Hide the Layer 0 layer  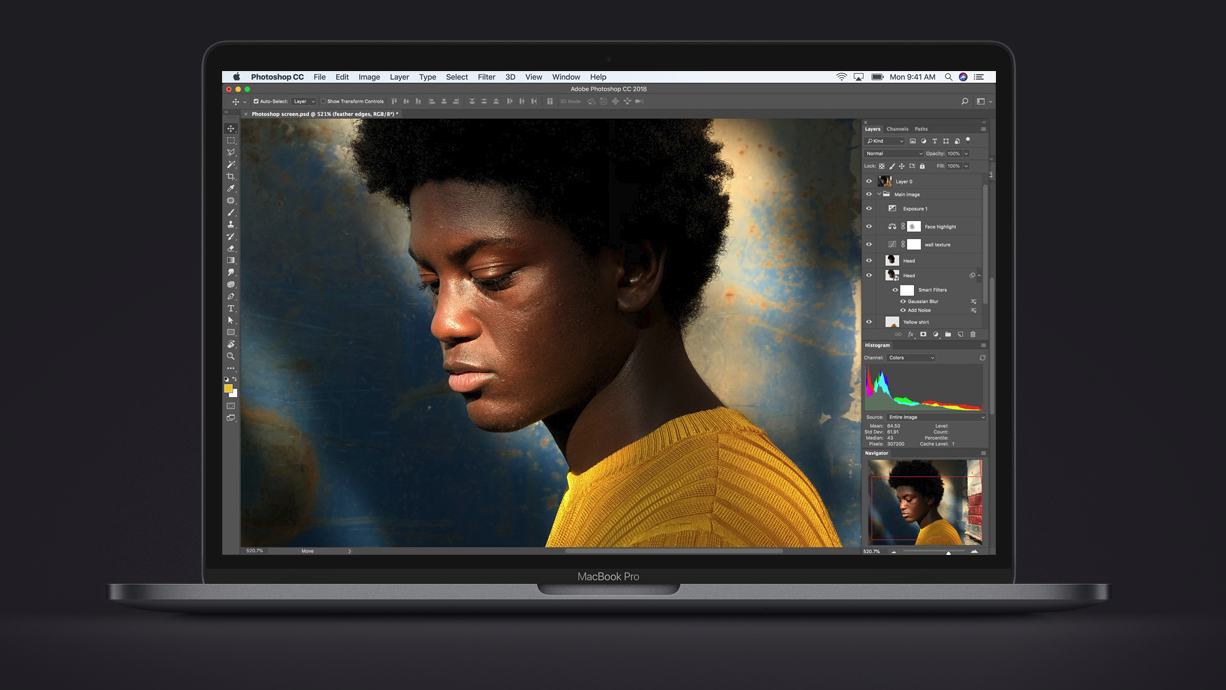[869, 182]
